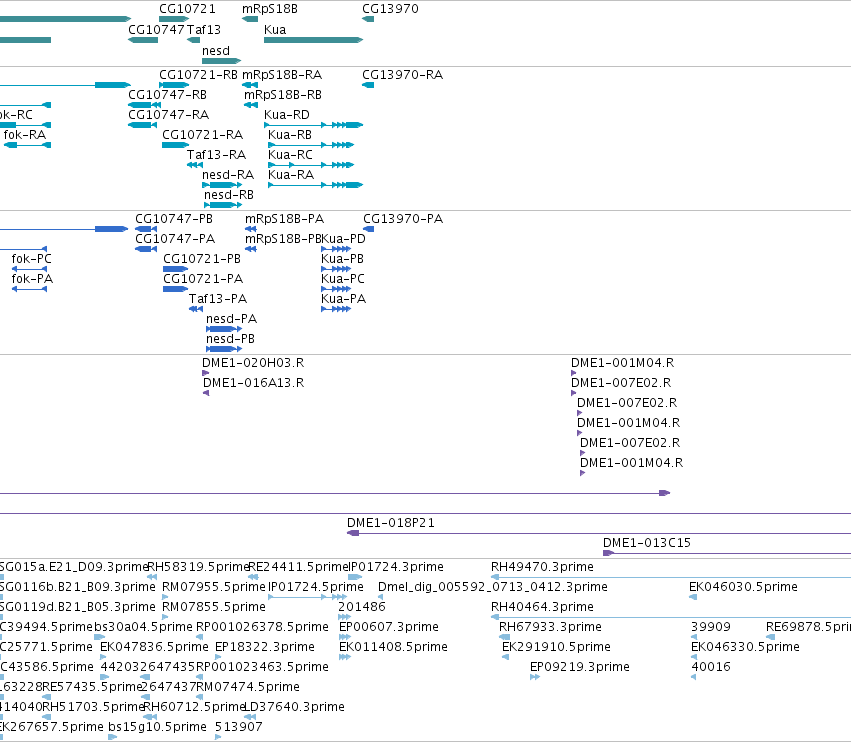The width and height of the screenshot is (851, 742).
Task: Select transcript mRpS18B-RB
Action: pos(282,95)
